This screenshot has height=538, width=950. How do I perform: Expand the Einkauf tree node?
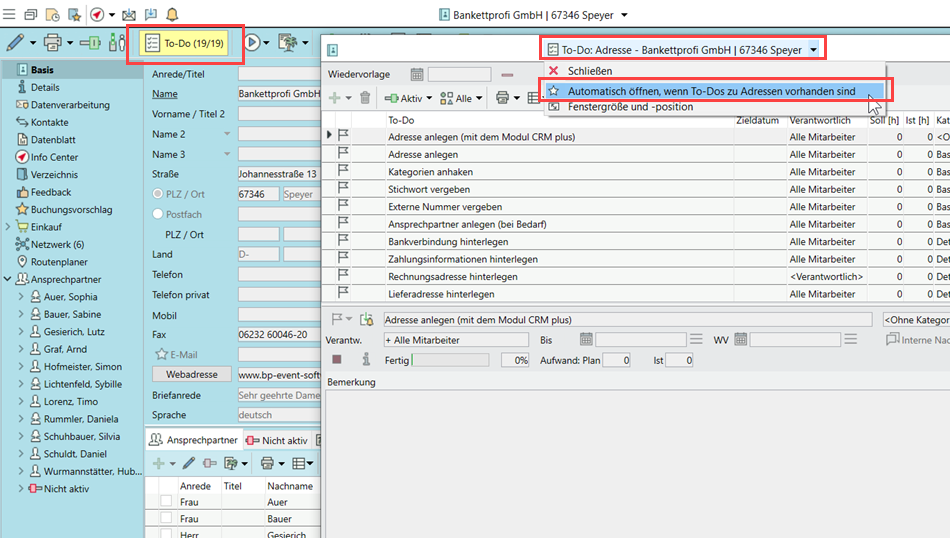point(8,227)
